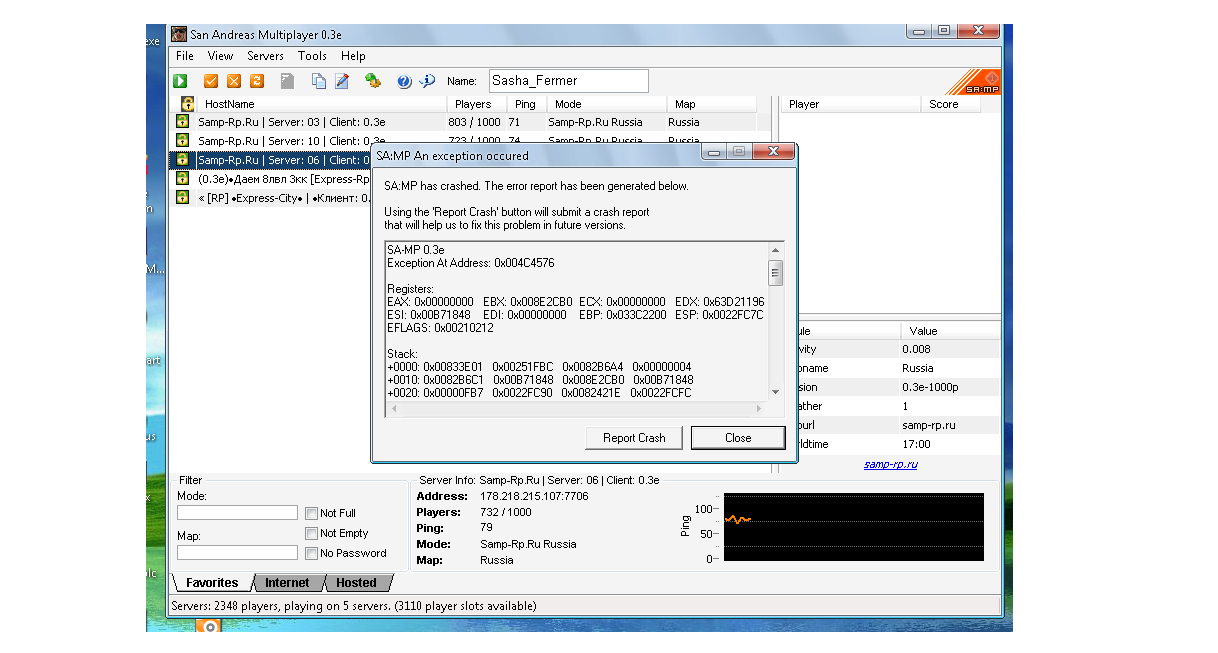The image size is (1218, 653).
Task: Click the ping graph display
Action: pos(853,526)
